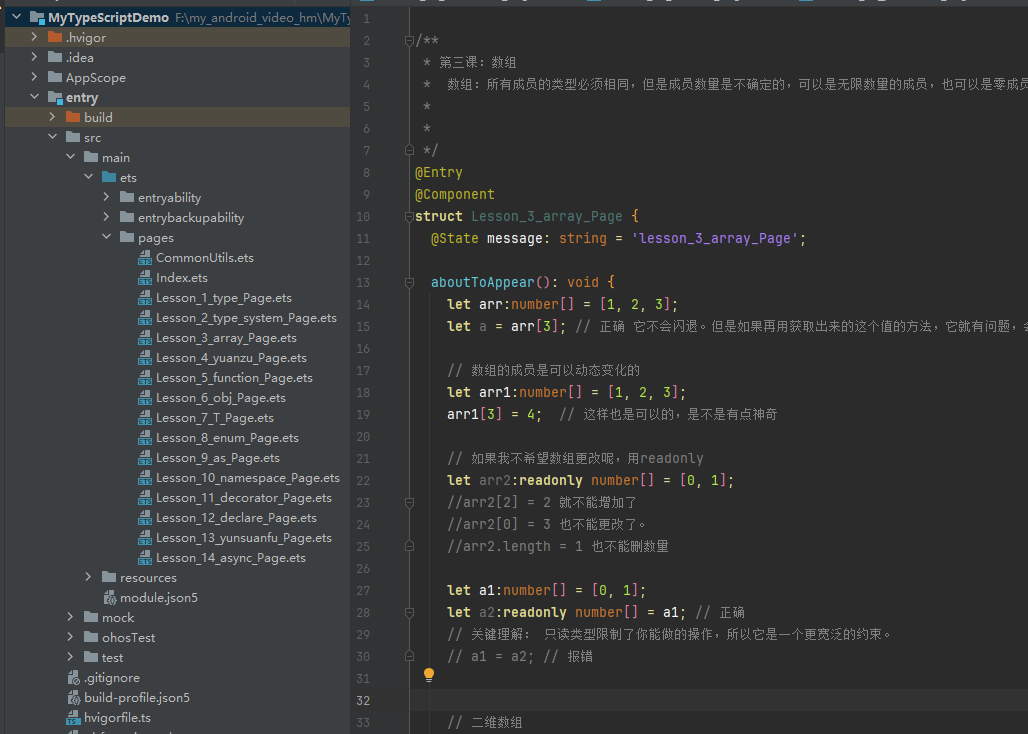
Task: Click the @State decorator on line 11
Action: [454, 239]
